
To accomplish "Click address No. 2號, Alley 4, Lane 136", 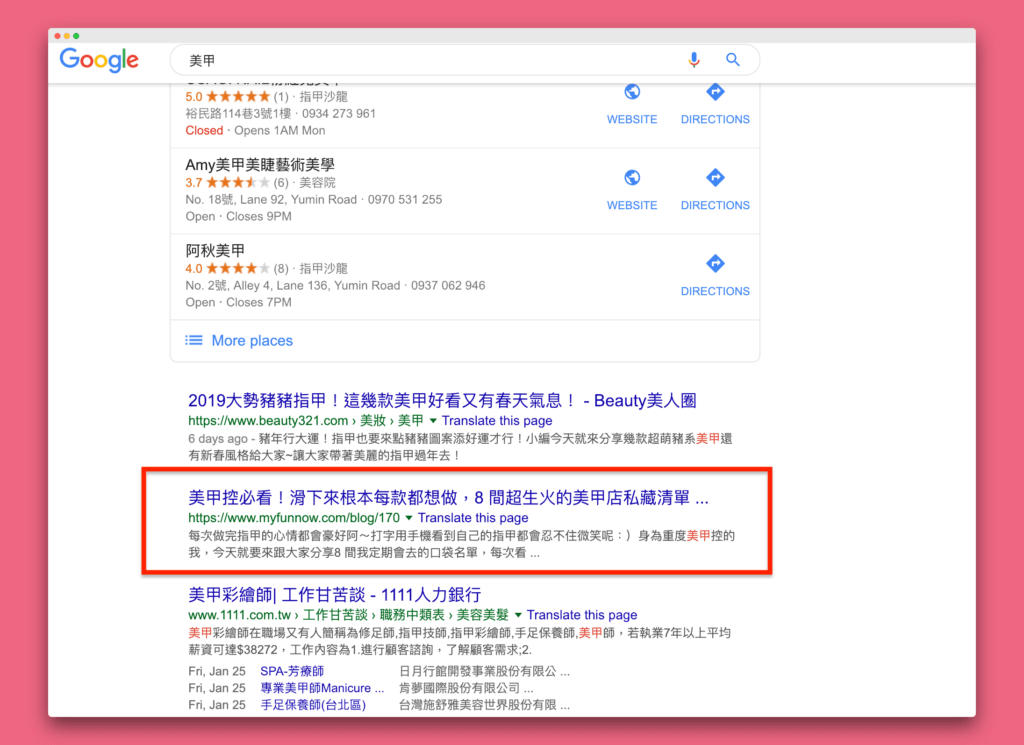I will (293, 285).
